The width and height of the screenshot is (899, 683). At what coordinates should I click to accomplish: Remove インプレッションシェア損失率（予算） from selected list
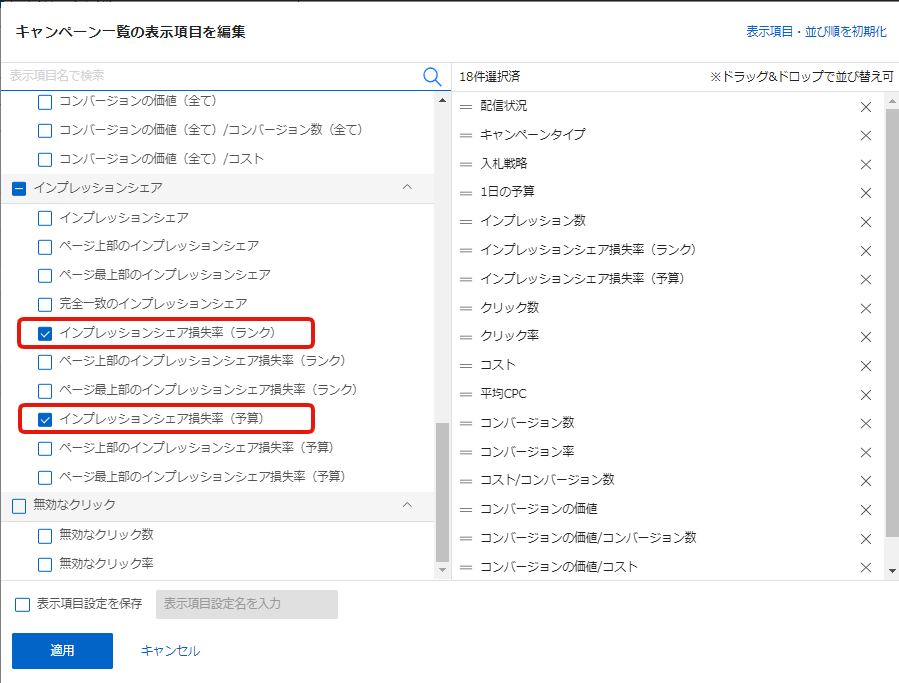(x=866, y=279)
